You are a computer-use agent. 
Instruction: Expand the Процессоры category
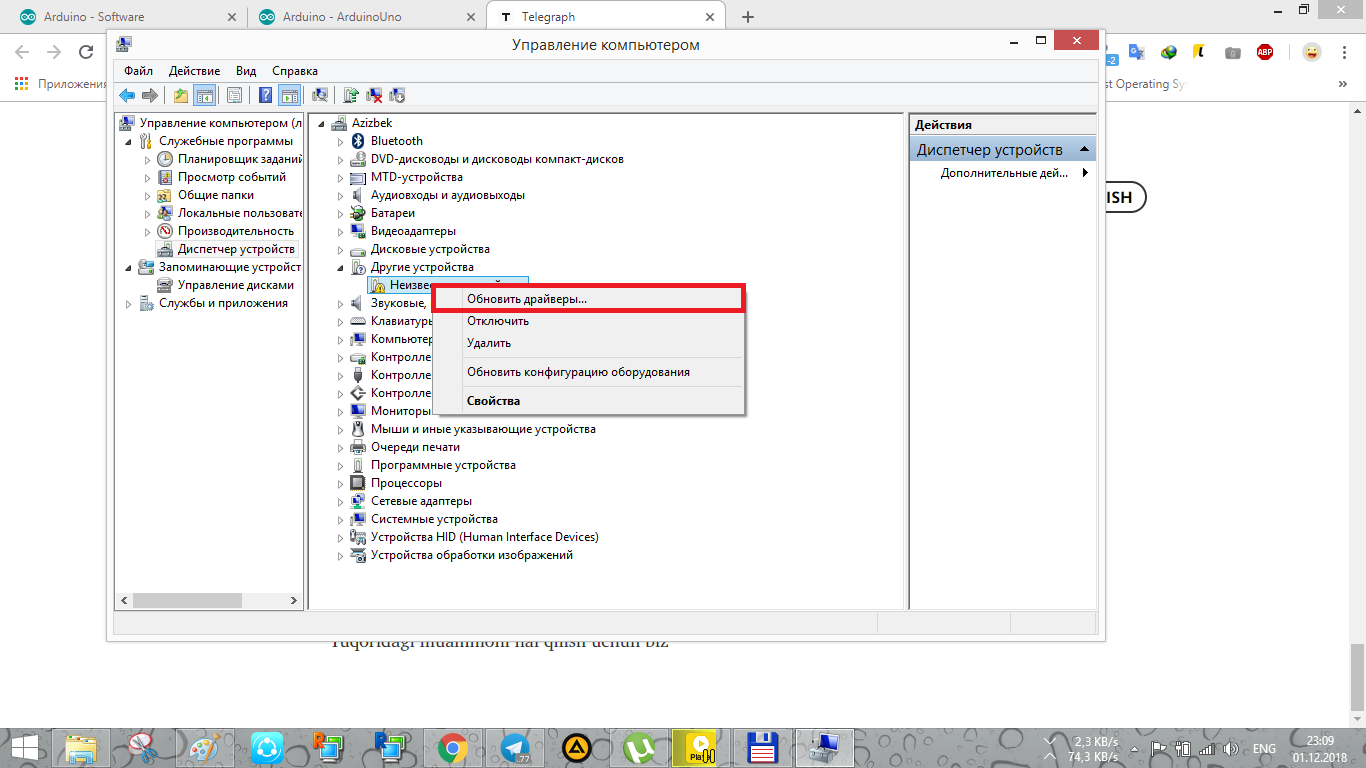click(x=340, y=483)
